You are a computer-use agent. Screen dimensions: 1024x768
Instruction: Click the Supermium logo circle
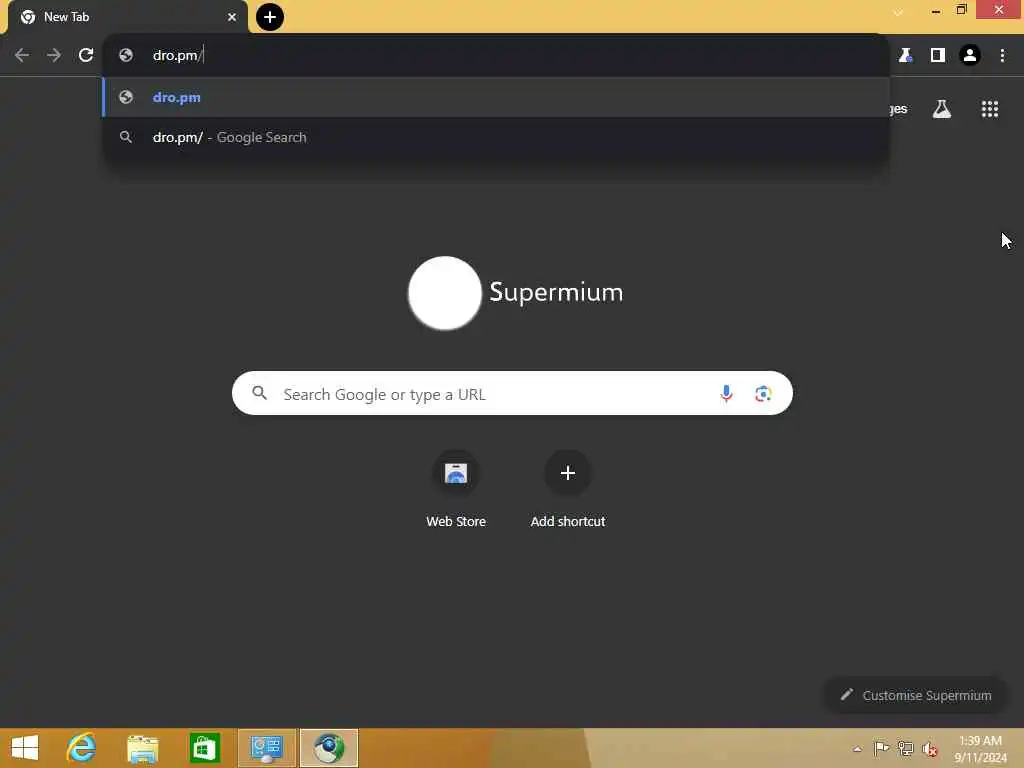click(x=445, y=293)
